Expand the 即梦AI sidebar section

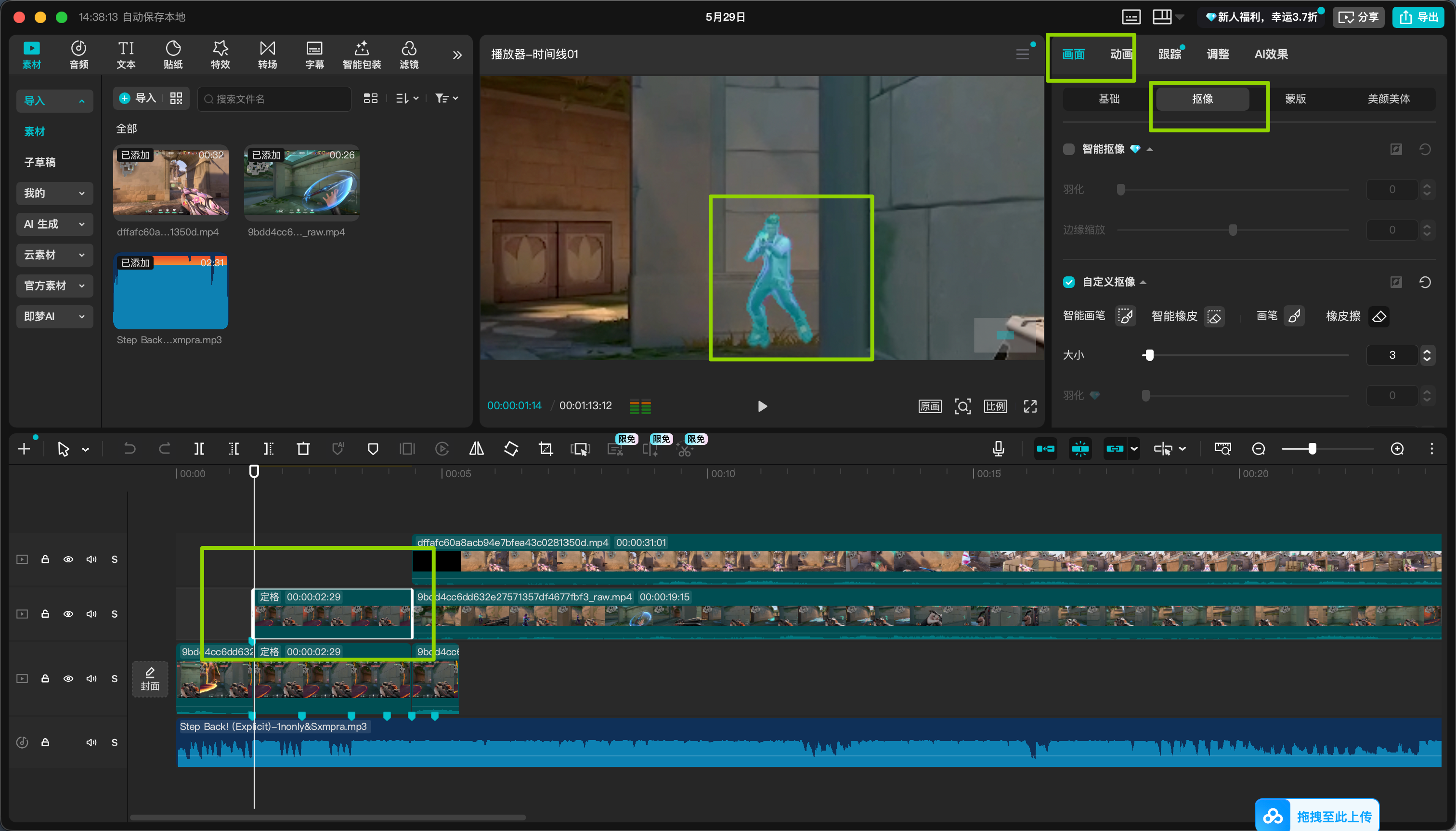(54, 317)
